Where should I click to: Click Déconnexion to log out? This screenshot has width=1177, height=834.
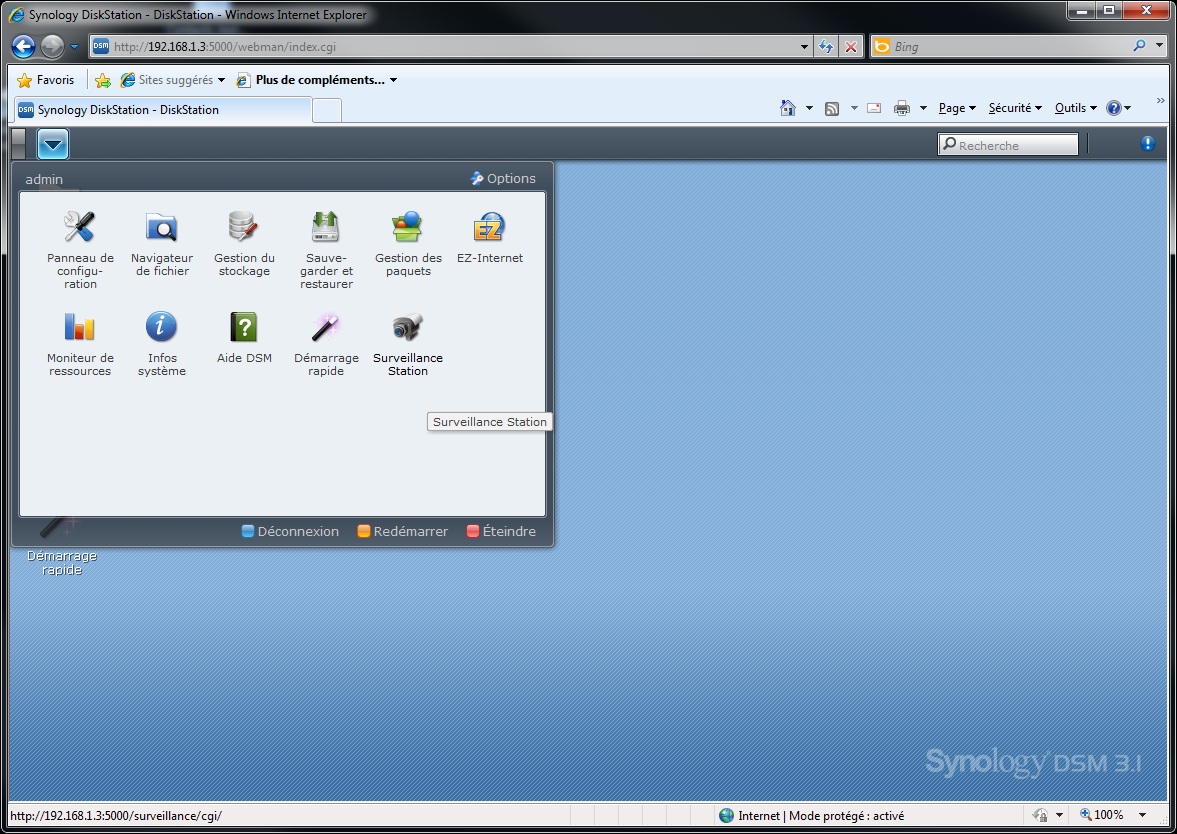coord(290,531)
